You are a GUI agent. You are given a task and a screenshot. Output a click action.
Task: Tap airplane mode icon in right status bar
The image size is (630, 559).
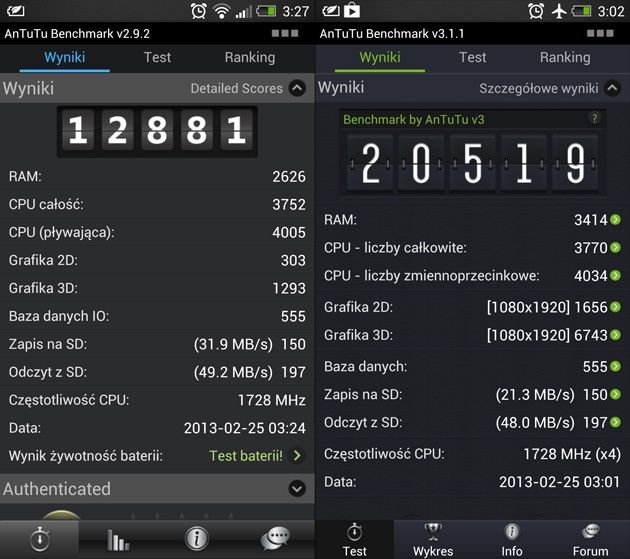[559, 11]
